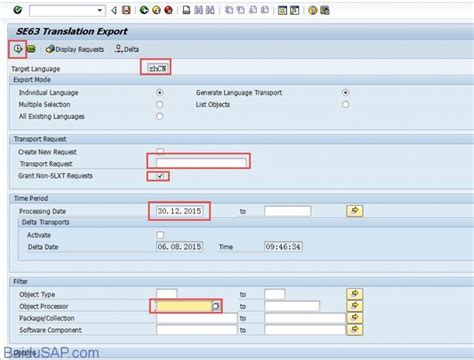
Task: Open Object Processor value help button
Action: (x=216, y=306)
